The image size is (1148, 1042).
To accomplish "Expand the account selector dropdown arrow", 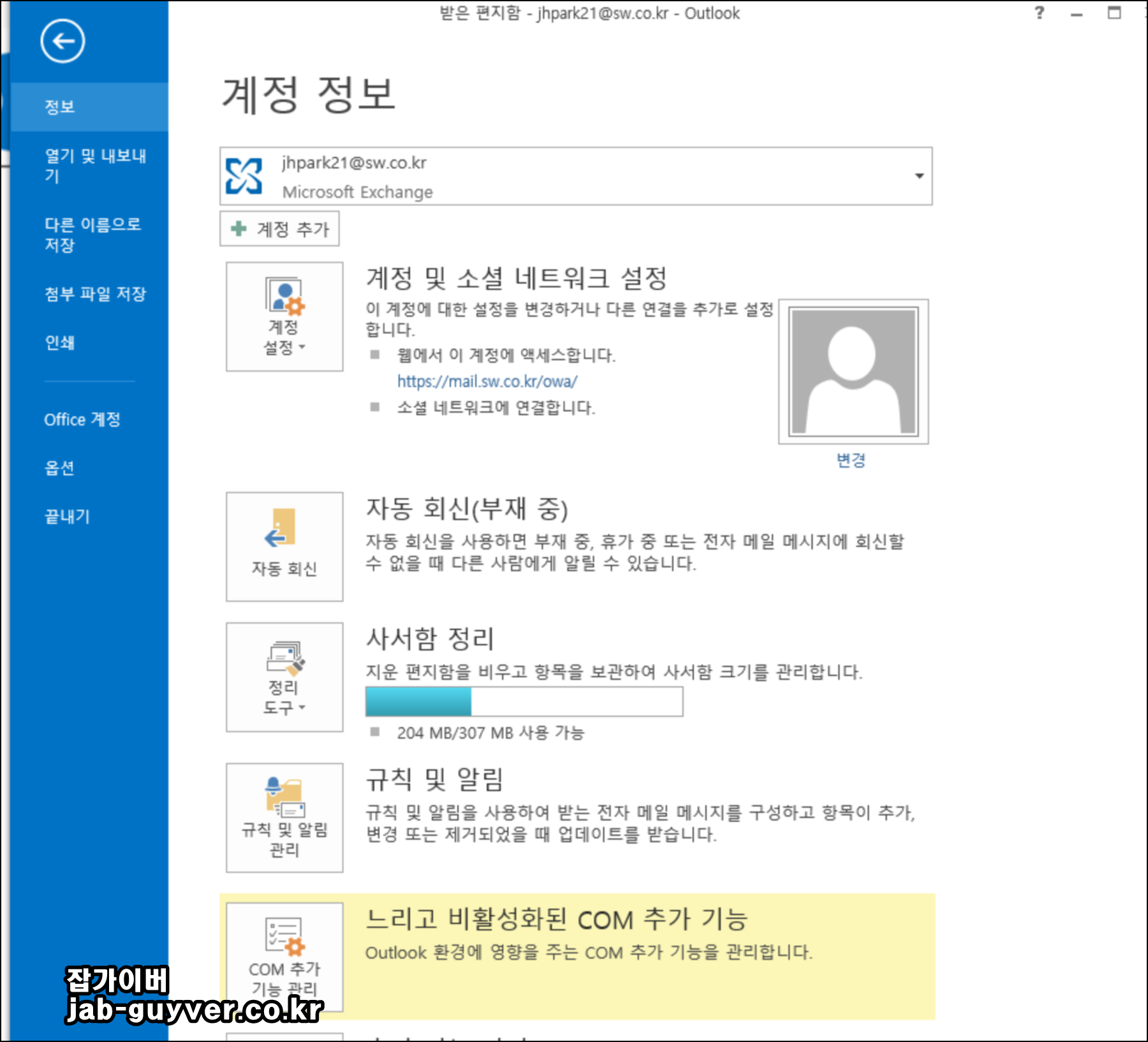I will [919, 176].
